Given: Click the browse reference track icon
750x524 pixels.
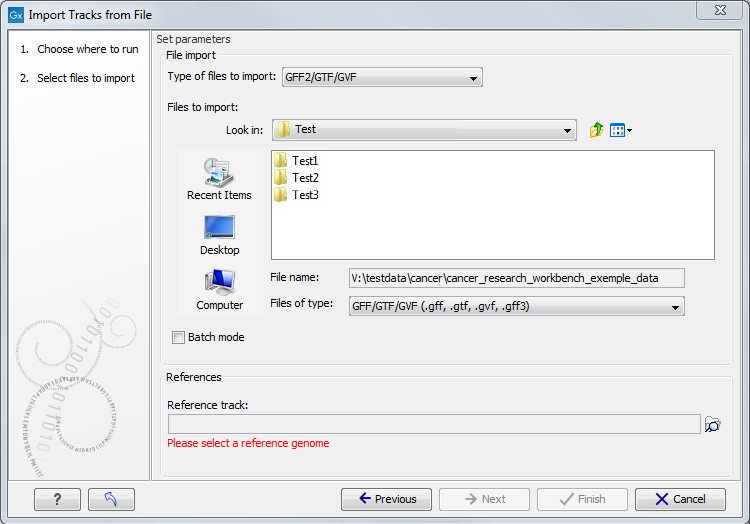Looking at the screenshot, I should 712,425.
